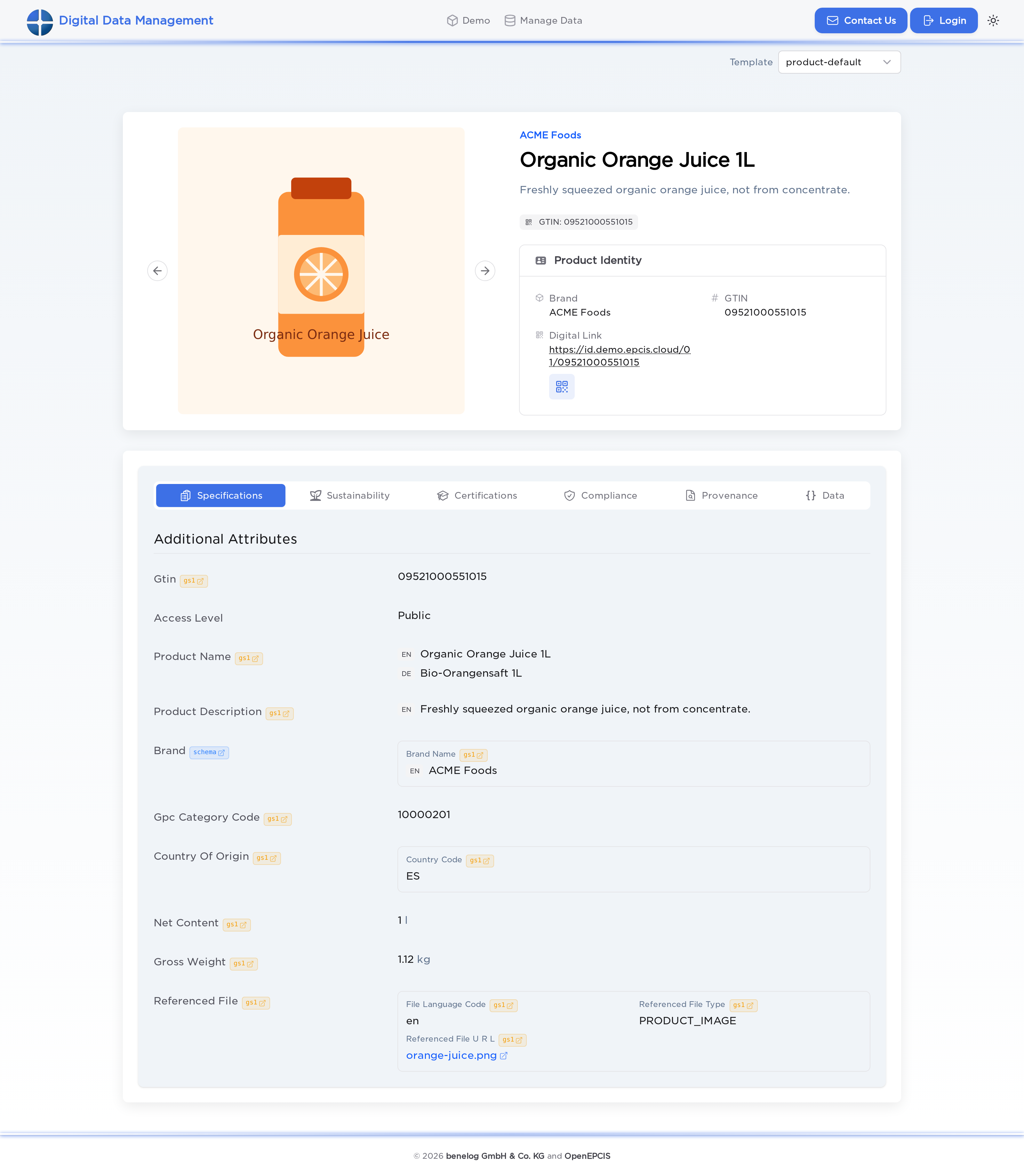Switch to the Sustainability tab
The height and width of the screenshot is (1176, 1024).
(350, 495)
